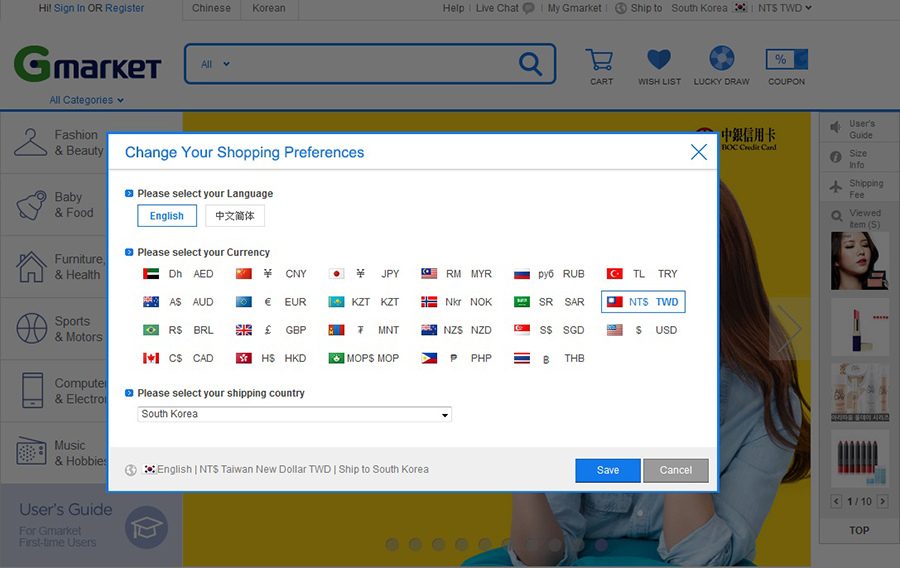Select English language option
This screenshot has height=568, width=900.
coord(167,216)
